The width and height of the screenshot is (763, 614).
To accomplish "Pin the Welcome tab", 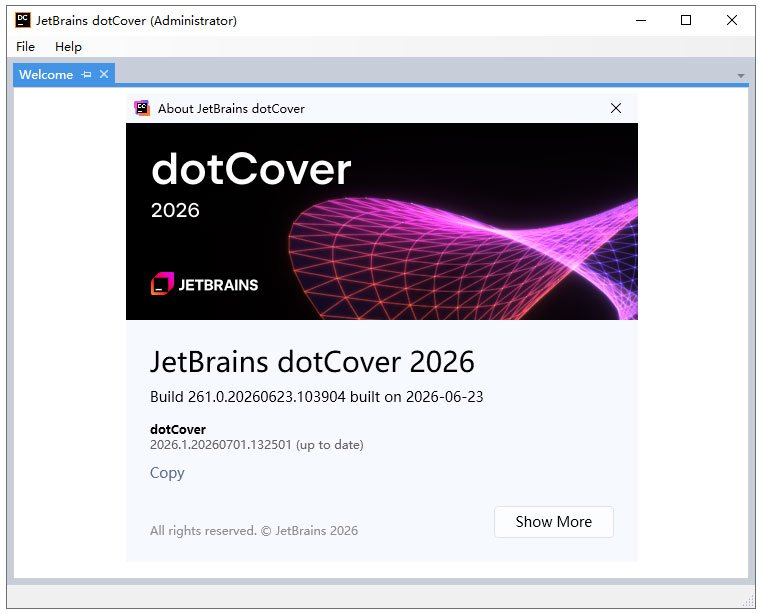I will 87,74.
